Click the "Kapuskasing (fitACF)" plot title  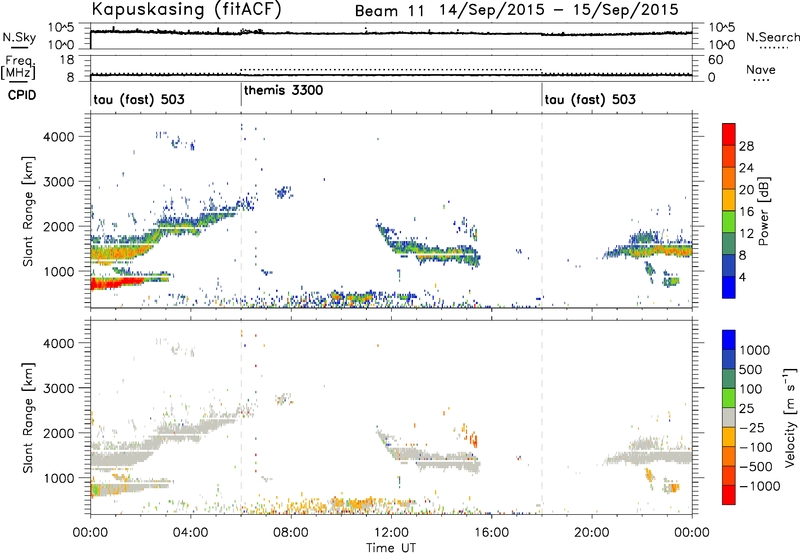[x=187, y=9]
